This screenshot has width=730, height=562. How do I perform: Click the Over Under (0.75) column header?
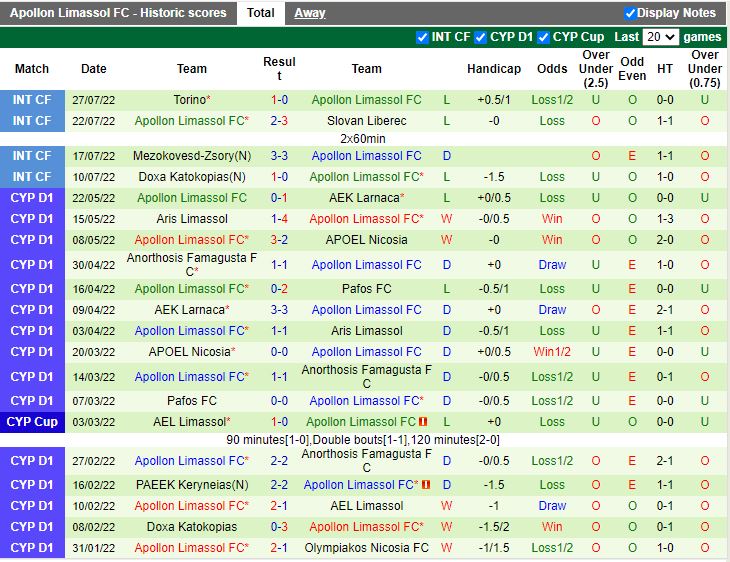pyautogui.click(x=705, y=69)
